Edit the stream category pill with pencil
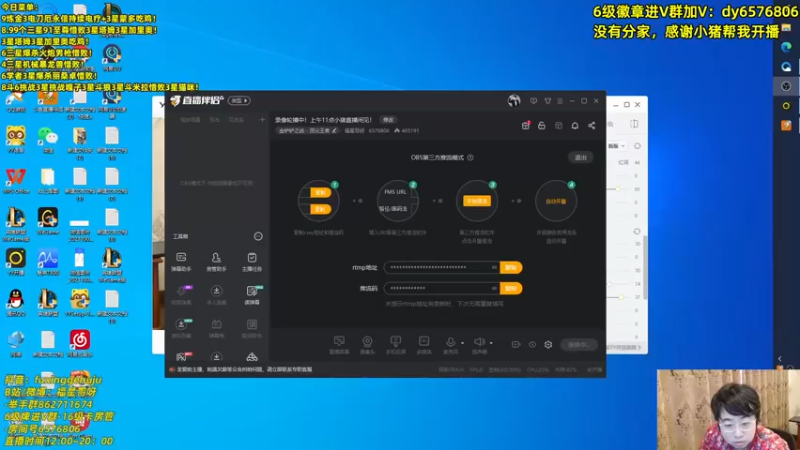Screen dimensions: 800x450 [x=308, y=131]
